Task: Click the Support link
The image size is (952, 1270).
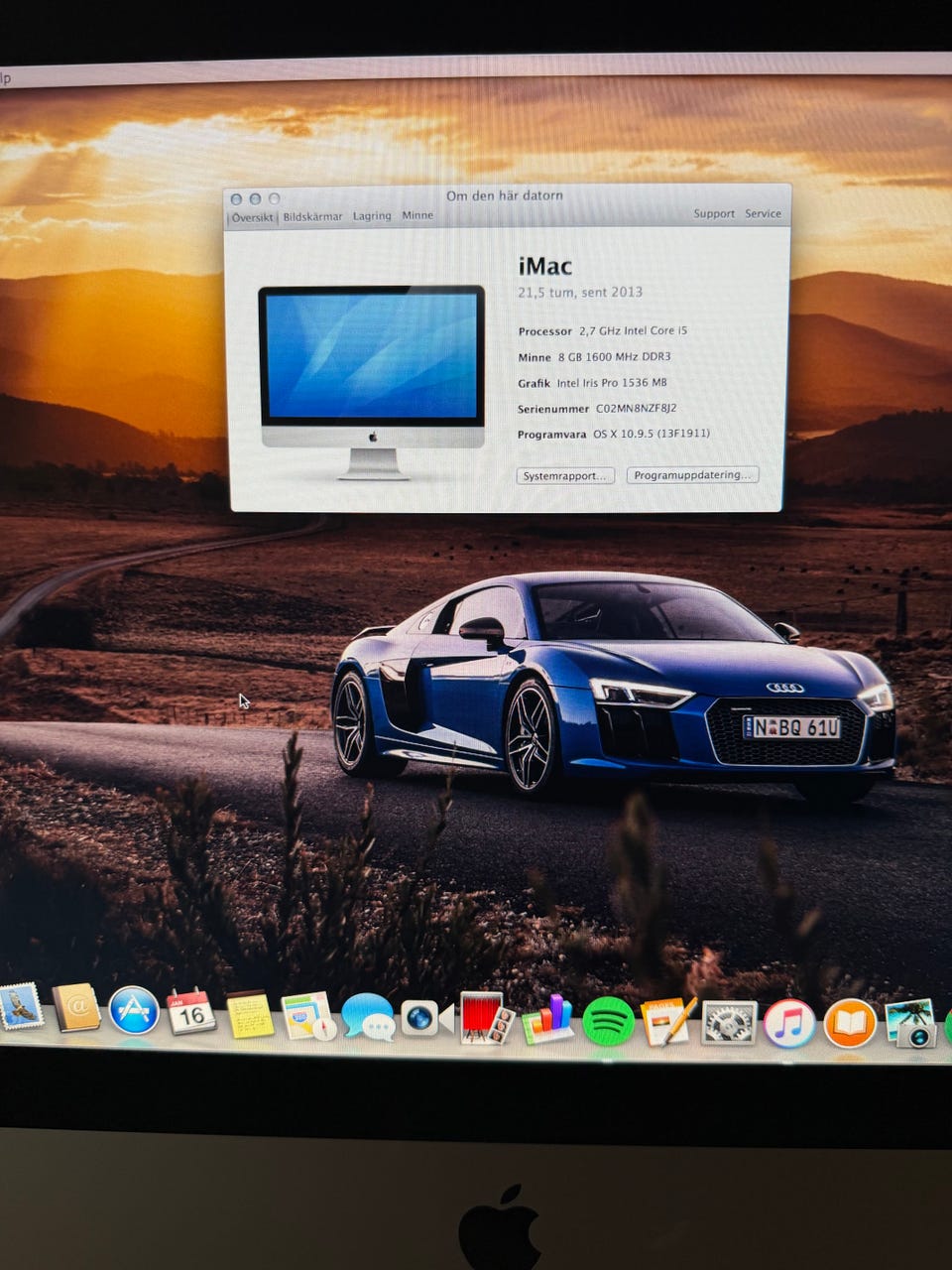Action: coord(714,213)
